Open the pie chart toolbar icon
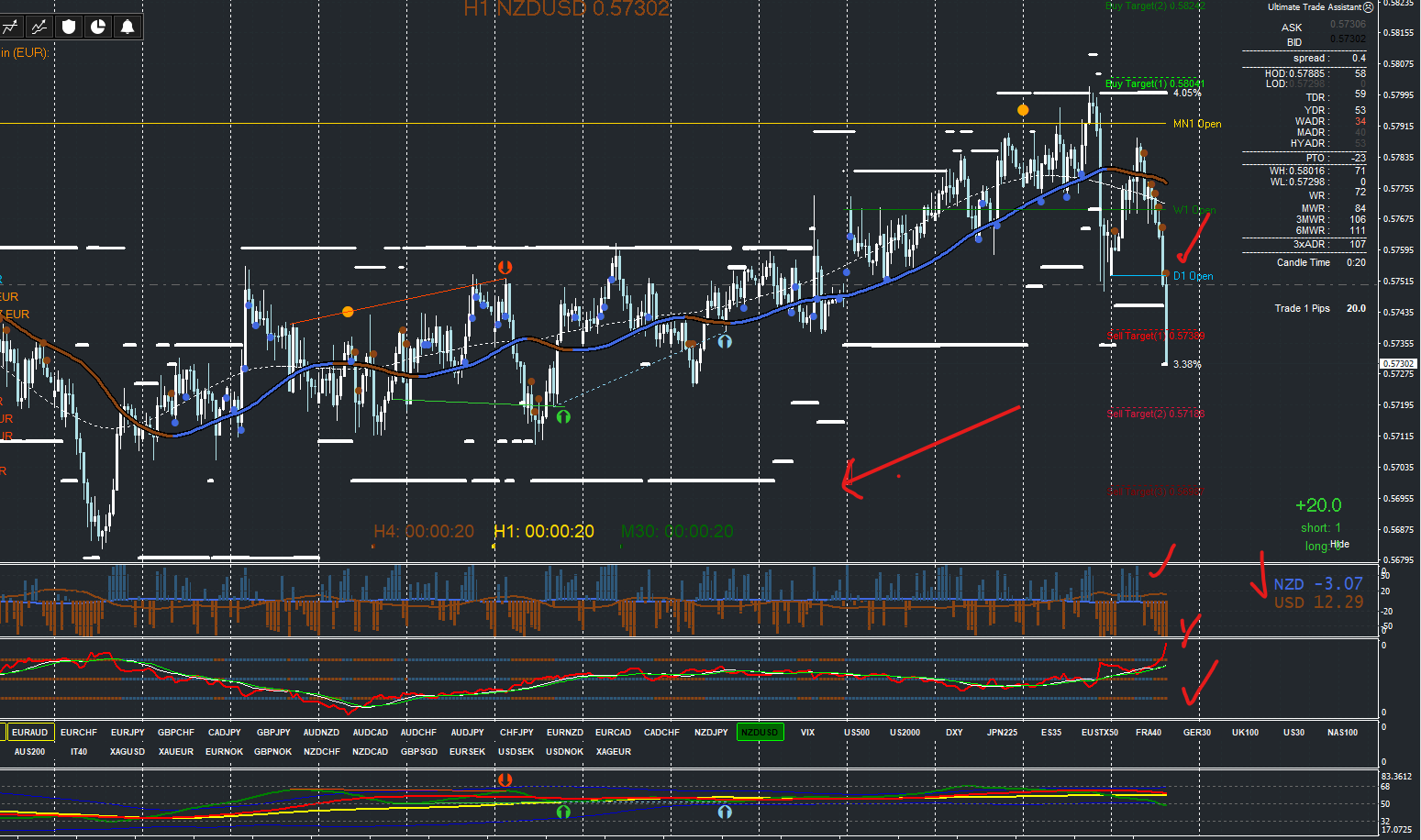Image resolution: width=1421 pixels, height=840 pixels. pos(98,27)
